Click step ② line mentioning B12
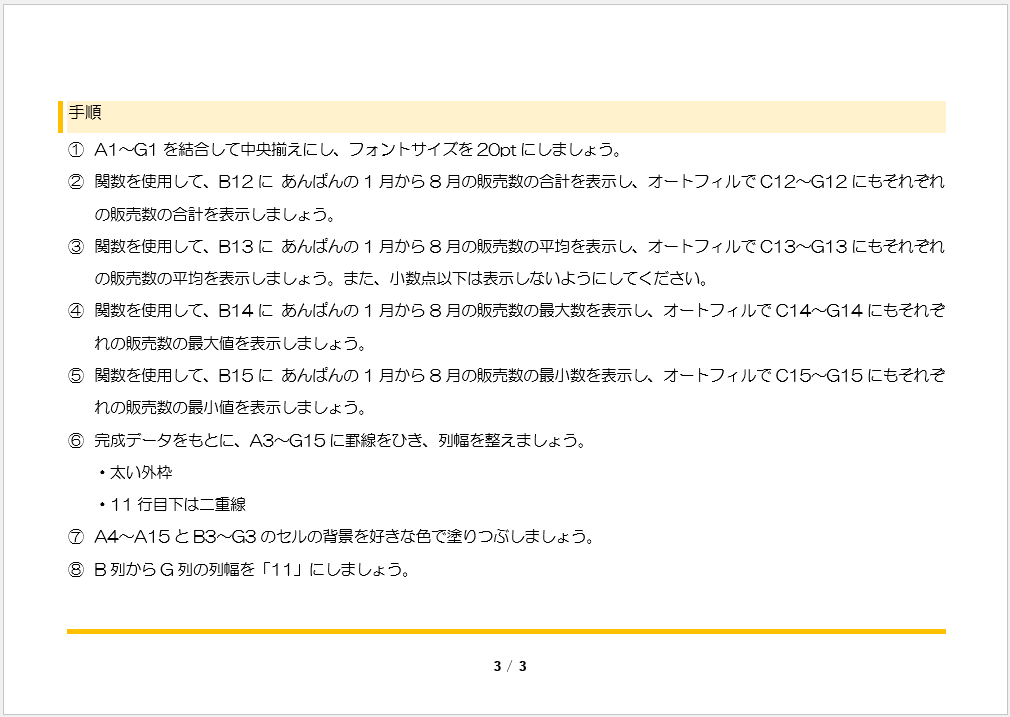 coord(506,182)
